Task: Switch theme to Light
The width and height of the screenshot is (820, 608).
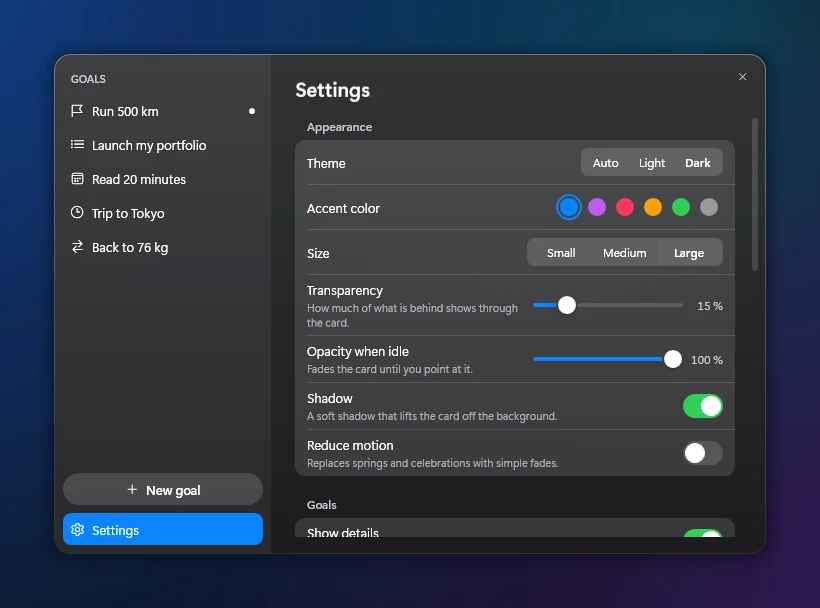Action: [x=652, y=163]
